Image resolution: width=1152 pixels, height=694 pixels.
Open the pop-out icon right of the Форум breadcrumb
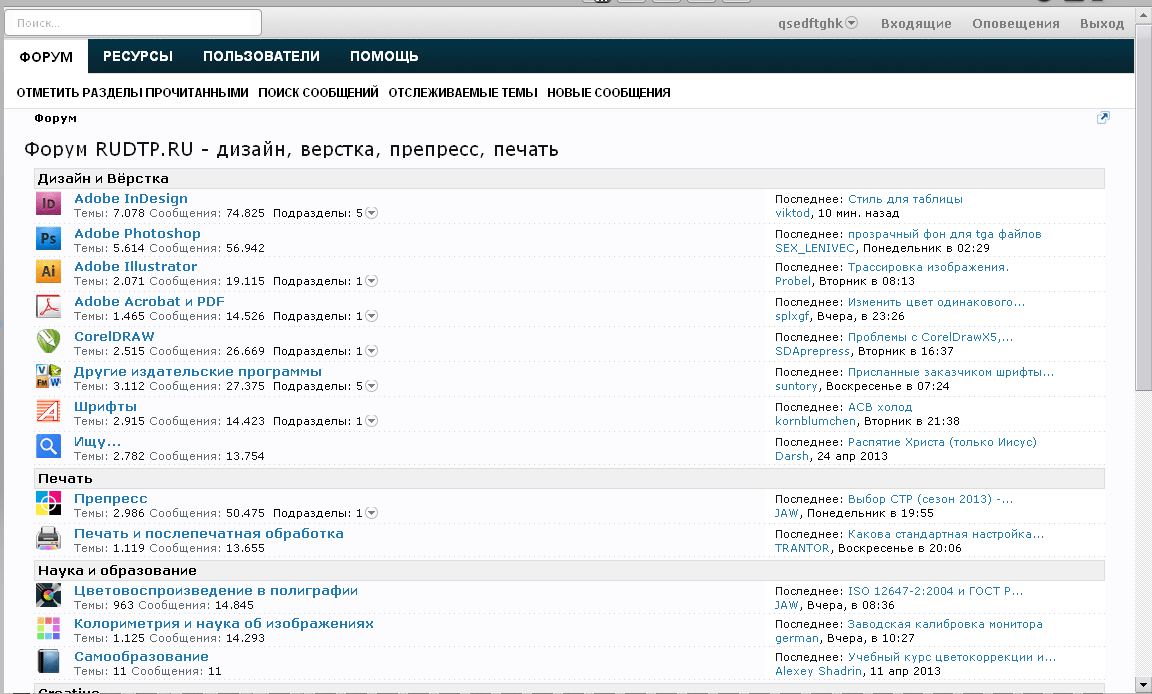(x=1103, y=118)
